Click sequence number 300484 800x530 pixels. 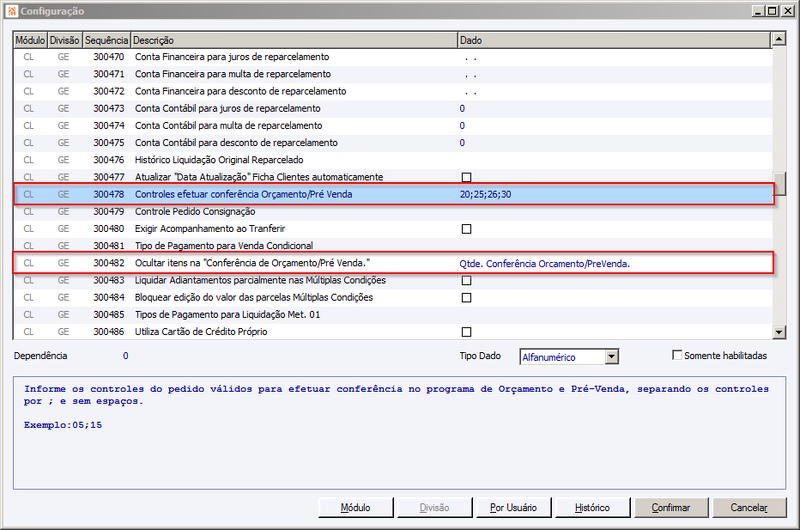tap(109, 297)
